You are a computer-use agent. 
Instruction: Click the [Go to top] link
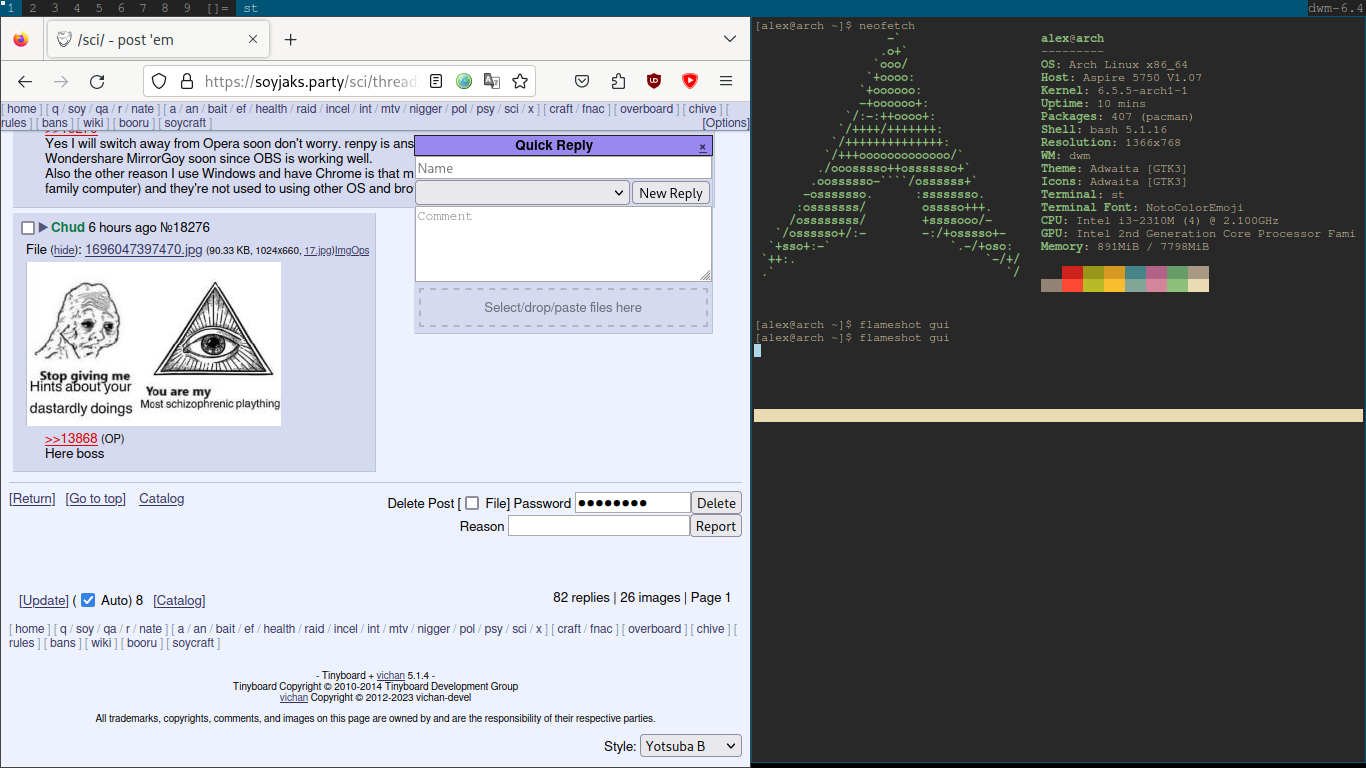pos(95,499)
